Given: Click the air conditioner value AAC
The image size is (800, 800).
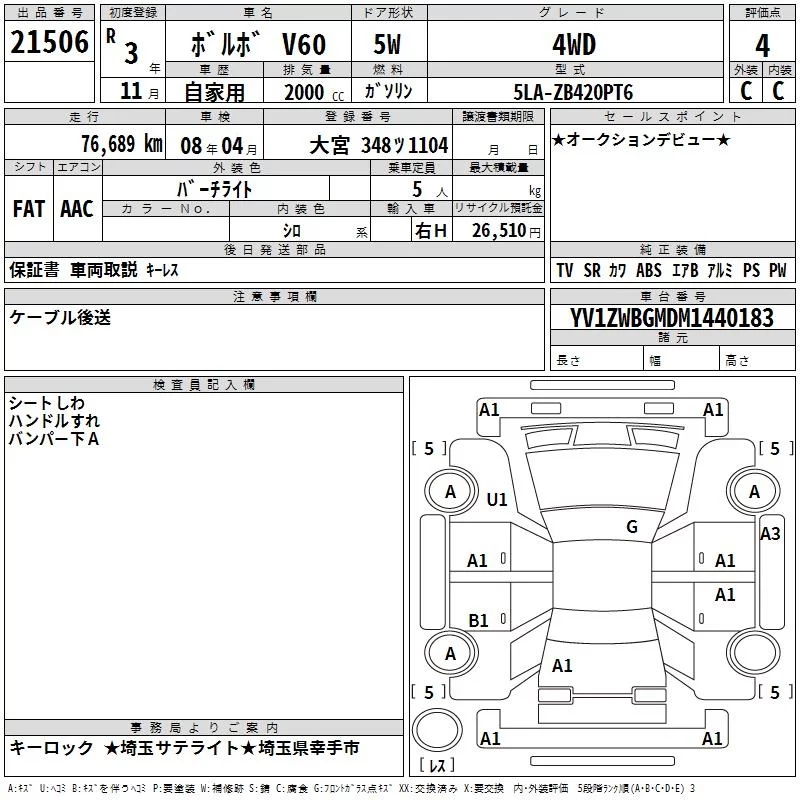Looking at the screenshot, I should 77,209.
